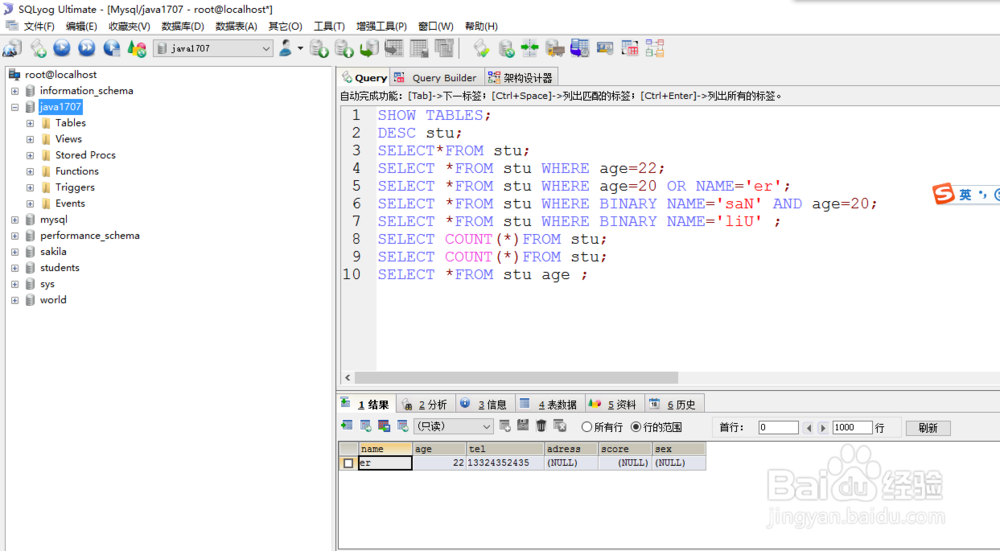Click the trash delete row icon

point(541,426)
